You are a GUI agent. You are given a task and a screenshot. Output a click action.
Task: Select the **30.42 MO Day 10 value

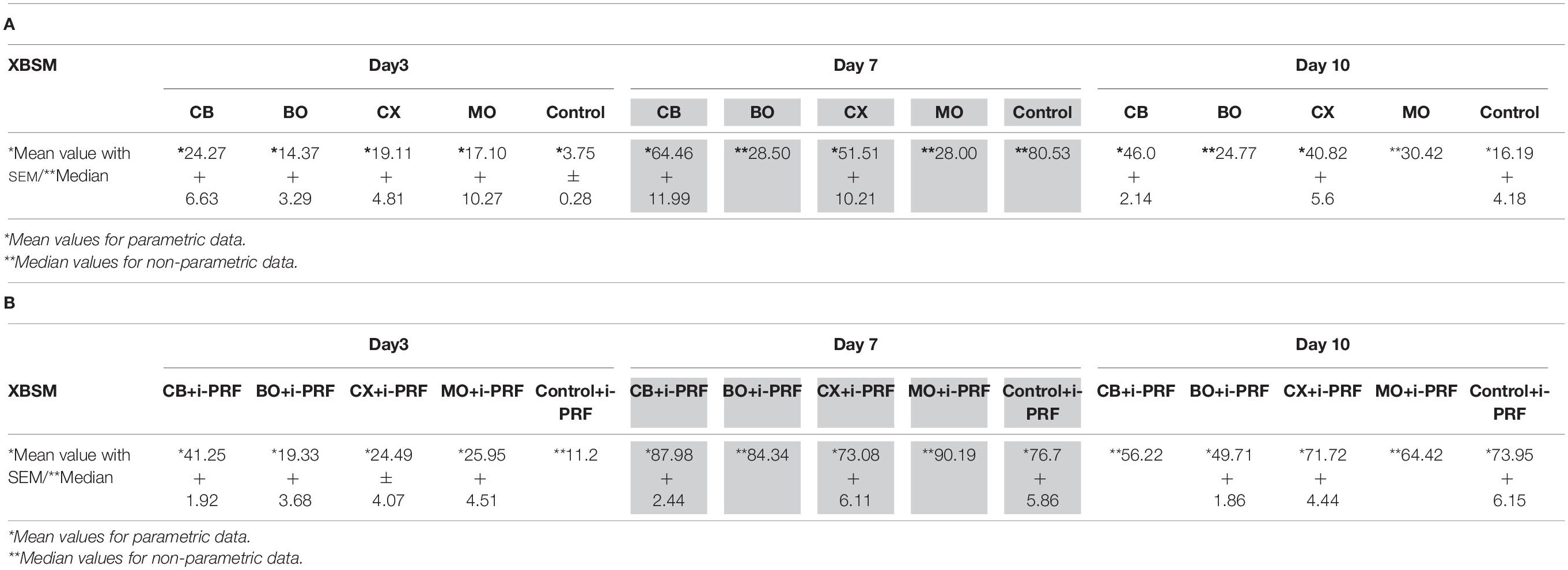coord(1416,153)
